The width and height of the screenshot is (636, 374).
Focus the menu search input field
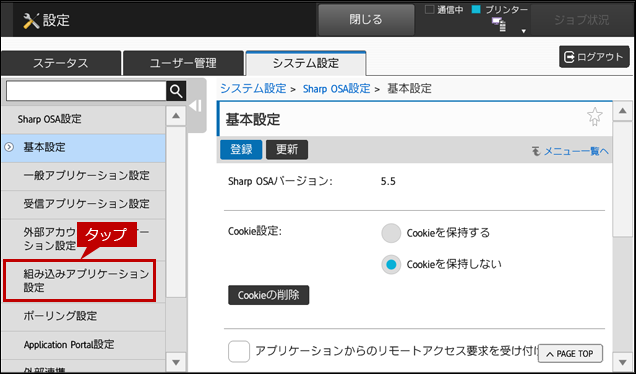tap(86, 91)
